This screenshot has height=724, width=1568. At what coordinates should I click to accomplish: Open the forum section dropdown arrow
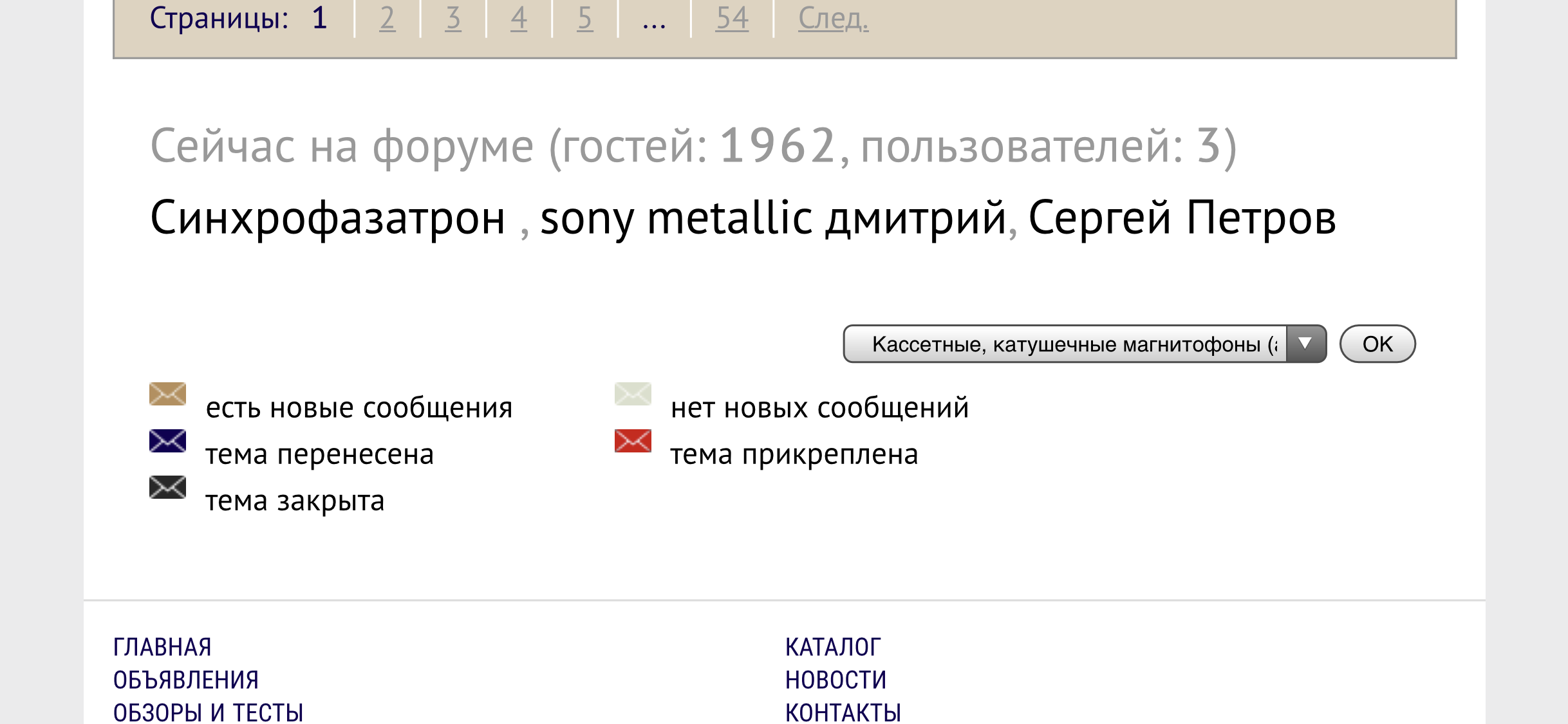[x=1305, y=344]
